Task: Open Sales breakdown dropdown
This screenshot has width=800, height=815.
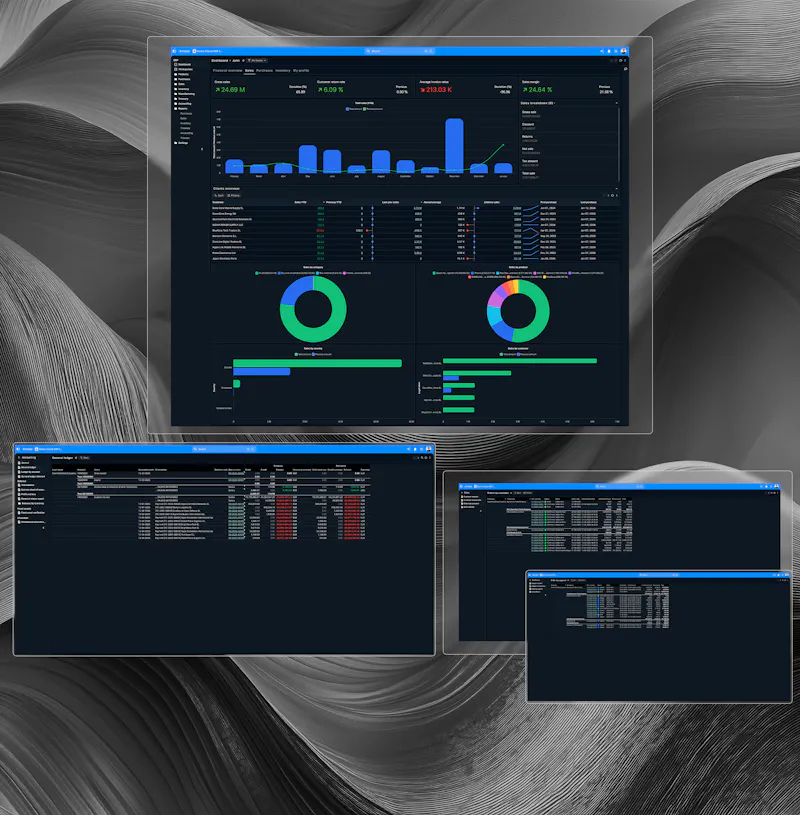Action: [538, 103]
